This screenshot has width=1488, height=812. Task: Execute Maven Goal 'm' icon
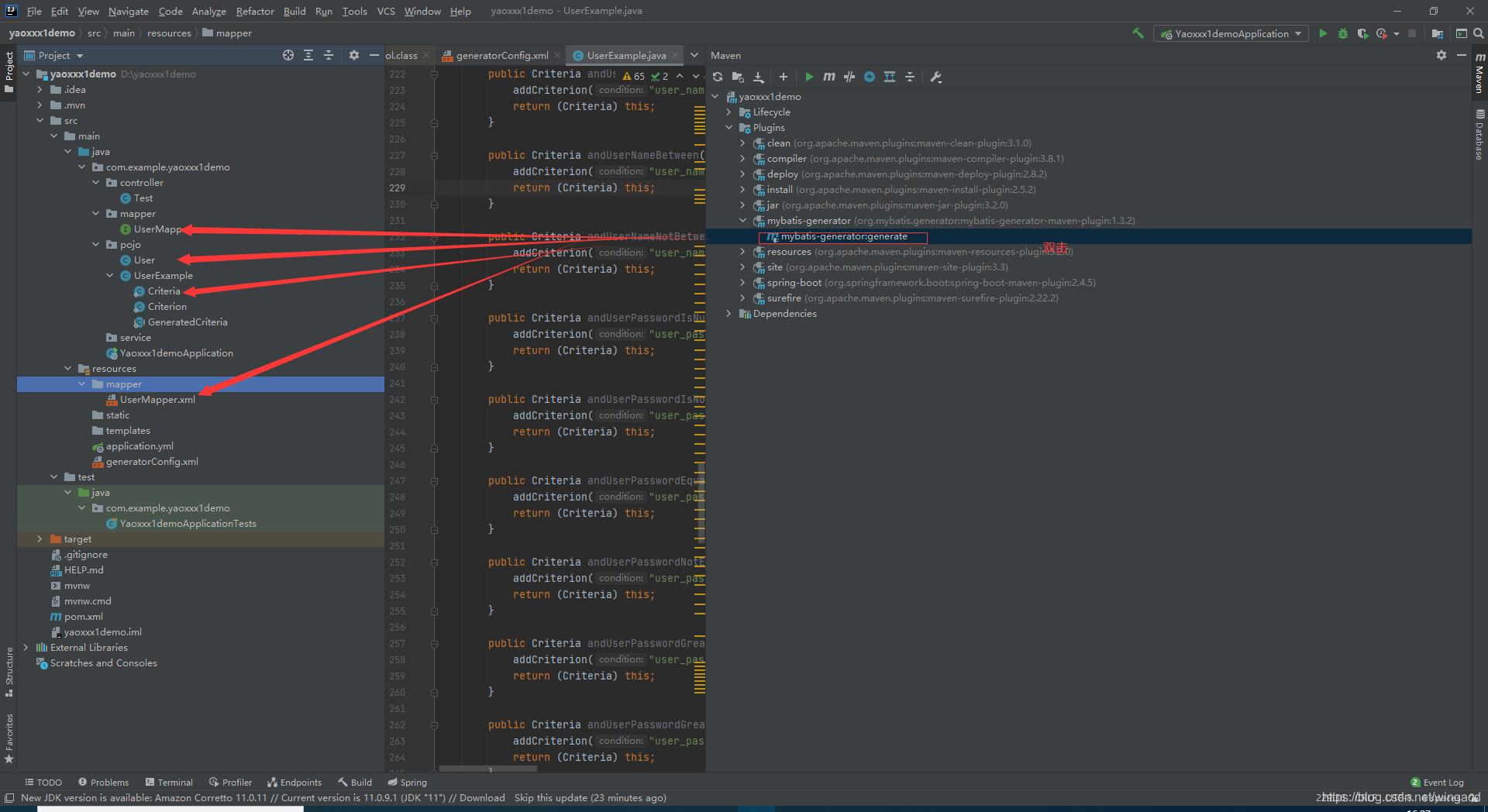[x=829, y=77]
